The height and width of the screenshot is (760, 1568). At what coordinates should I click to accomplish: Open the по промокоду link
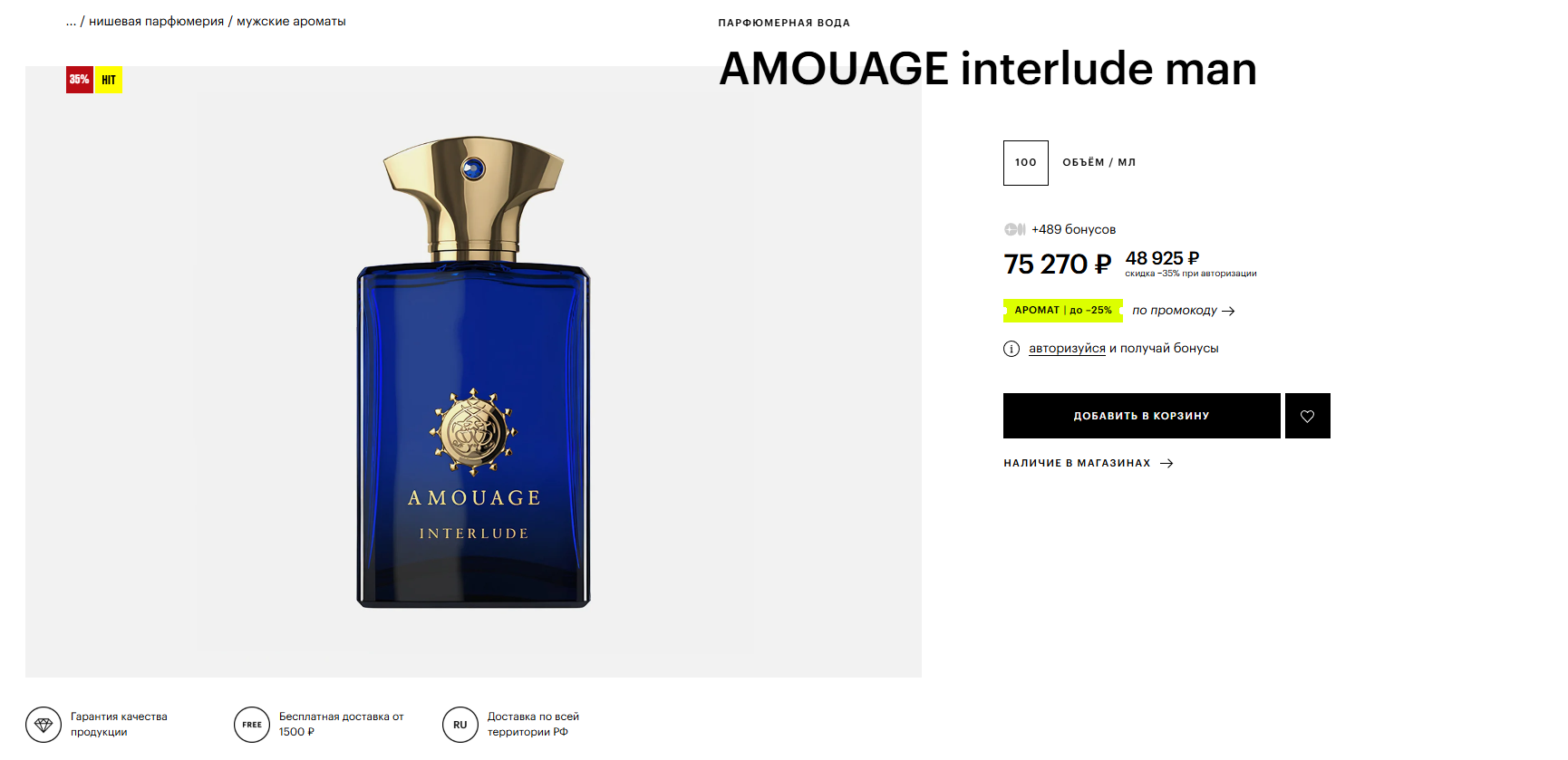[1175, 311]
